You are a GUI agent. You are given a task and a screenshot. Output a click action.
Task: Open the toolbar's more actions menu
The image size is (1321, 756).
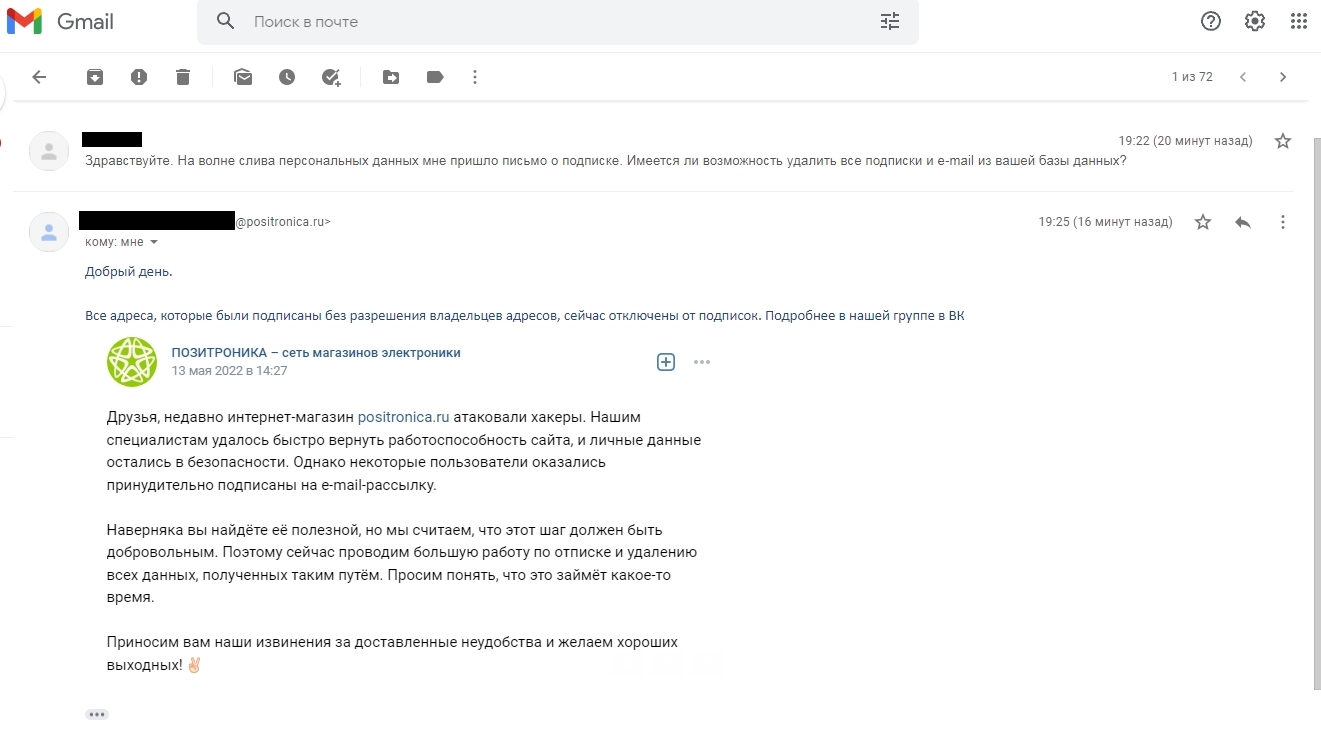pos(475,77)
